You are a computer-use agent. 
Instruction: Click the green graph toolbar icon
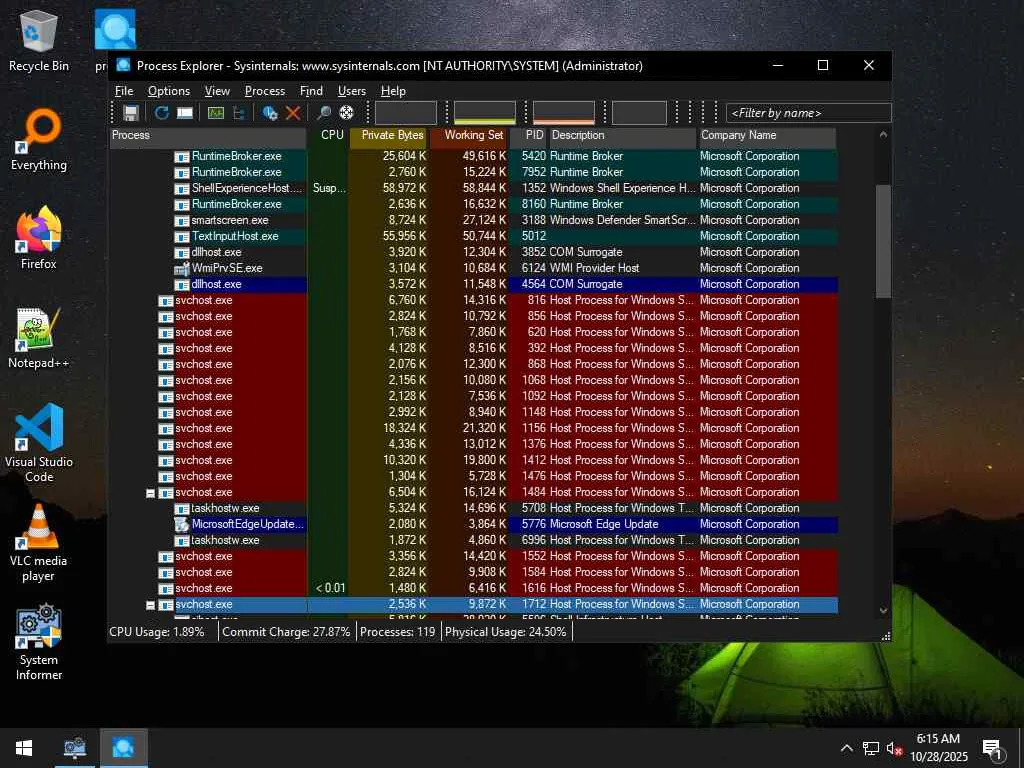click(x=216, y=113)
